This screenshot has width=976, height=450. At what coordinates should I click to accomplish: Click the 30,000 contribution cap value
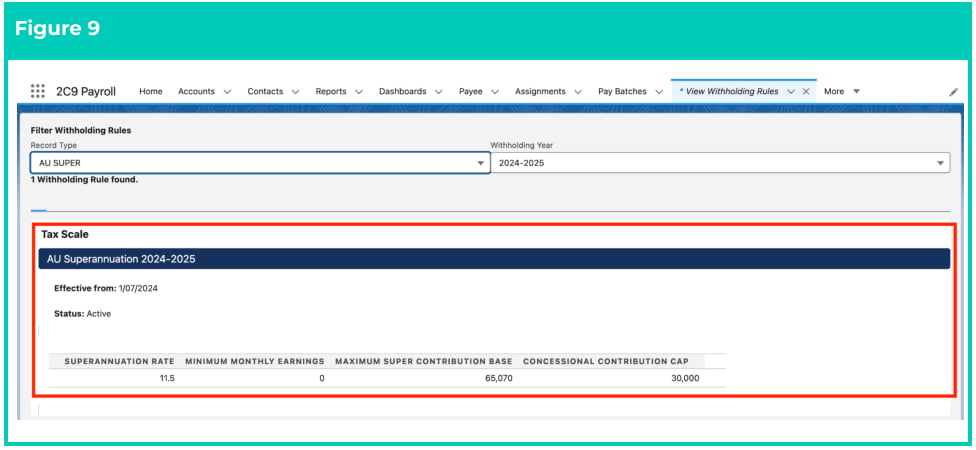point(685,378)
